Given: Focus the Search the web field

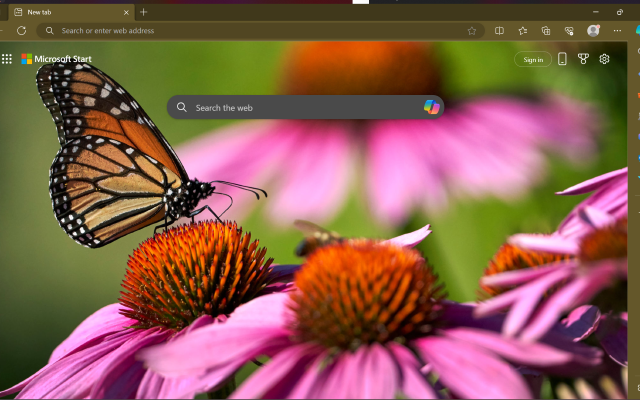Looking at the screenshot, I should [x=305, y=107].
